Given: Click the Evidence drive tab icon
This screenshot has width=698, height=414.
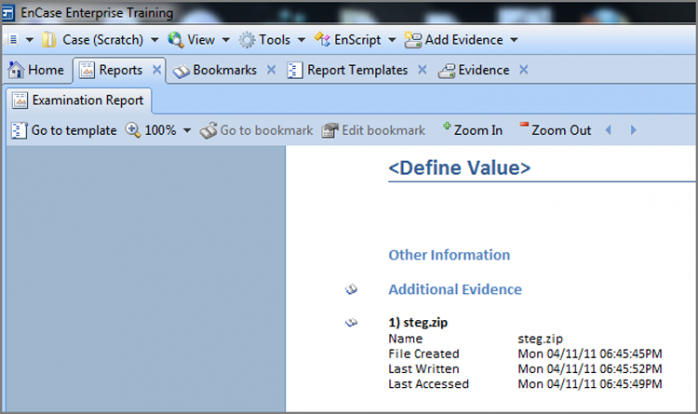Looking at the screenshot, I should click(x=446, y=71).
